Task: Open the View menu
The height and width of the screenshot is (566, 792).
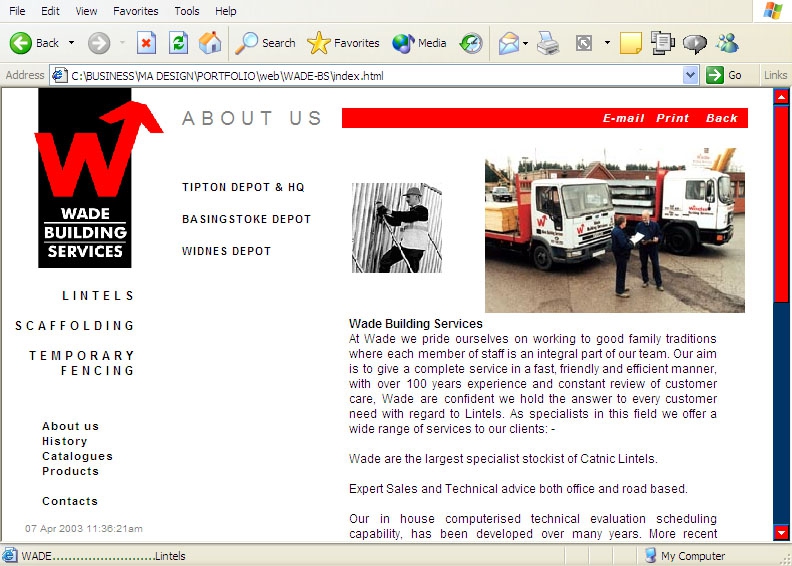Action: click(x=86, y=11)
